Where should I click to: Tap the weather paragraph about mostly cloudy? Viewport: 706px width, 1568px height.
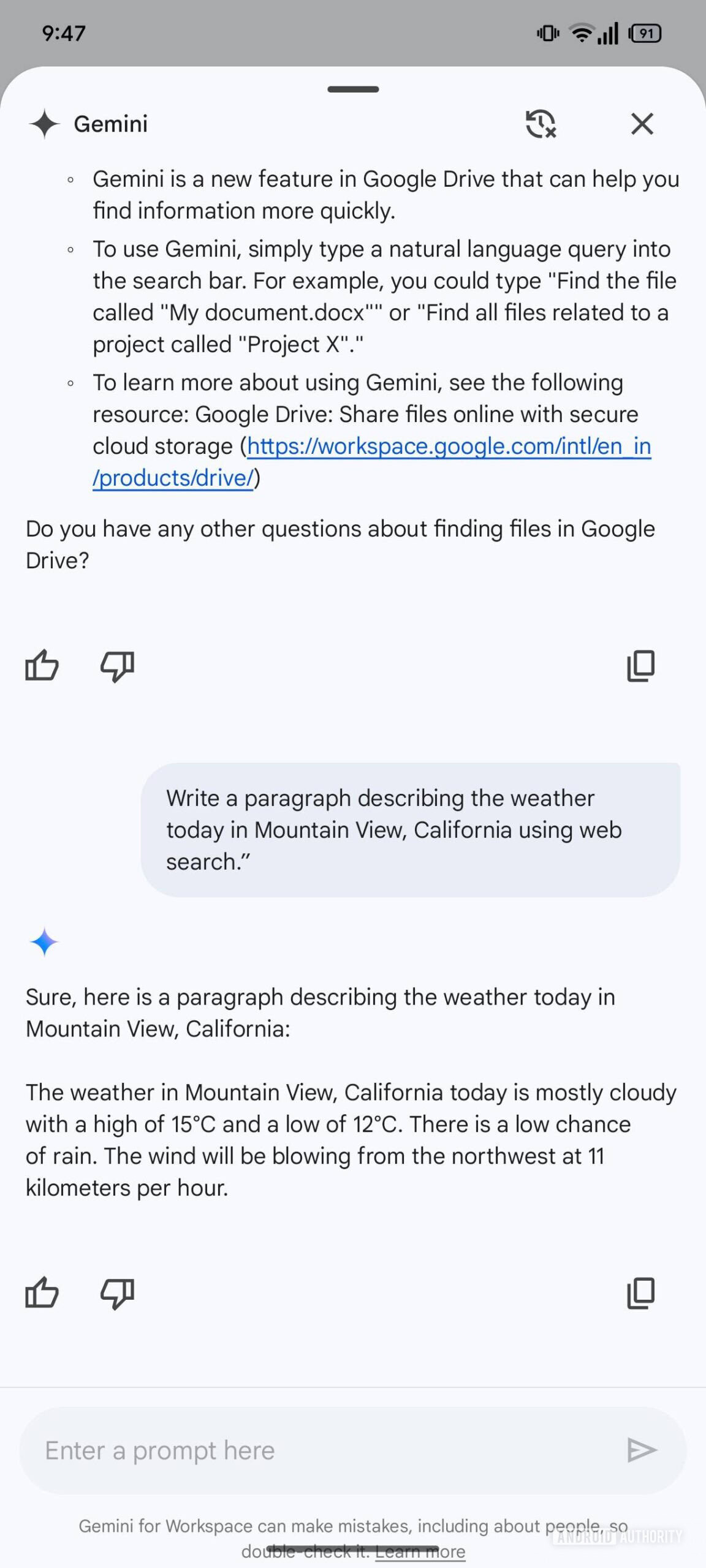point(351,1140)
